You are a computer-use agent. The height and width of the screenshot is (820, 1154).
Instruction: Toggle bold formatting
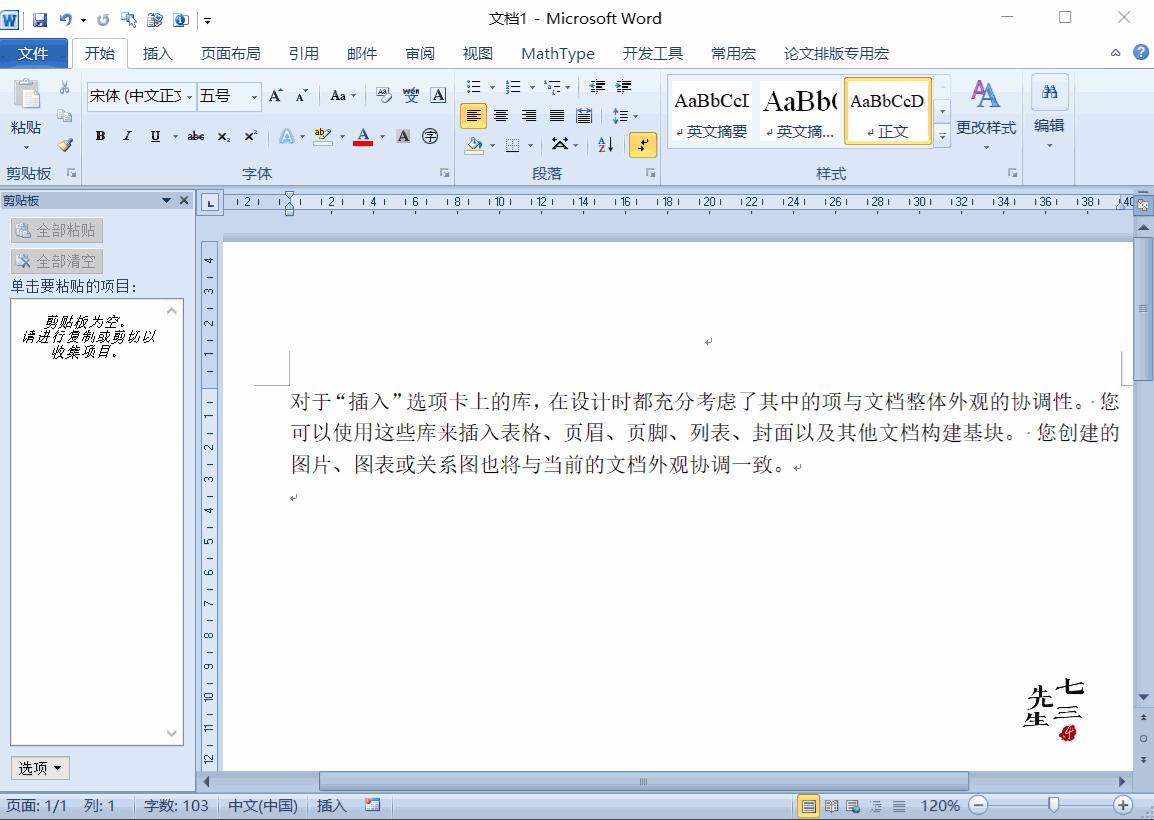99,136
